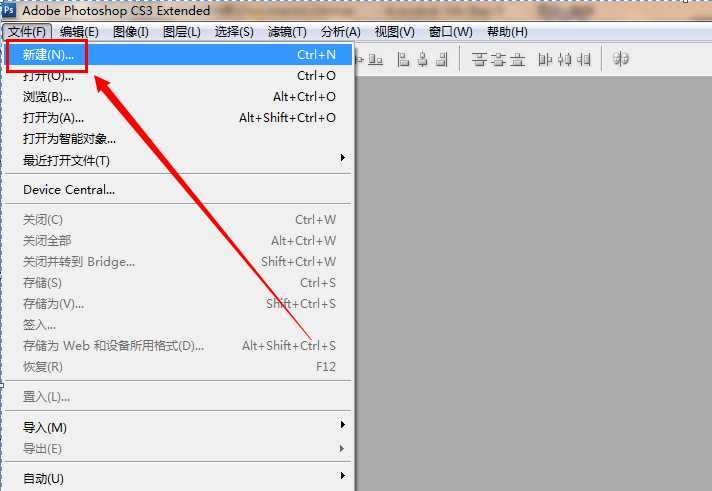Screen dimensions: 712x491
Task: Click the Auto-Align Layers icon
Action: pyautogui.click(x=620, y=59)
